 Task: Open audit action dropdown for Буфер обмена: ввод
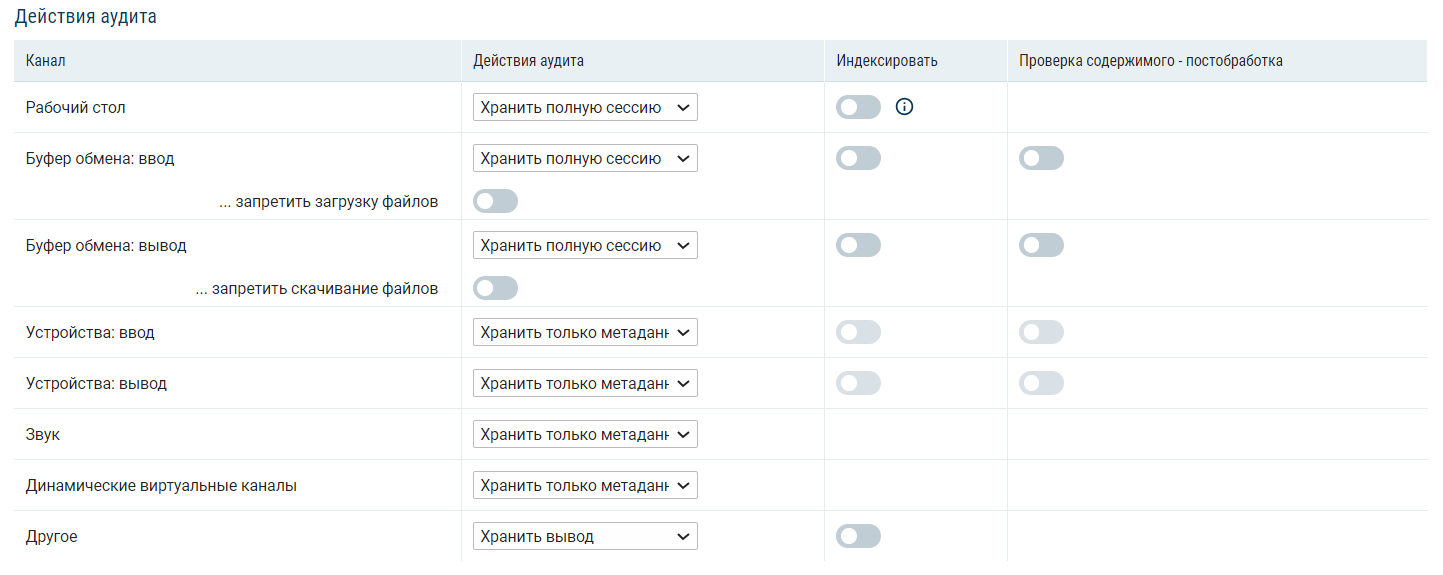(x=585, y=158)
